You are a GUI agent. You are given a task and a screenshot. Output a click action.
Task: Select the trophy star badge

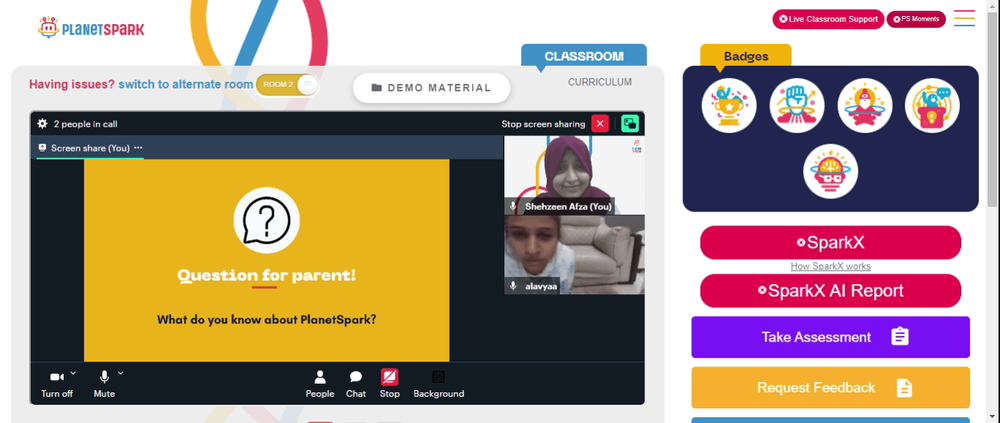pyautogui.click(x=729, y=105)
